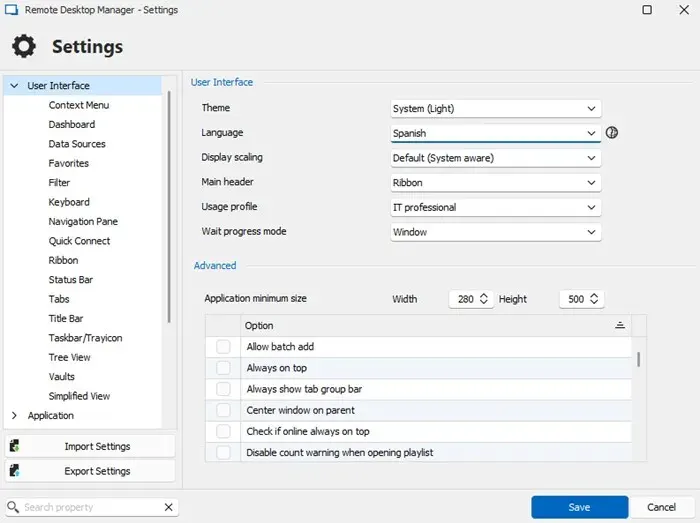
Task: Open Tree View settings page
Action: coord(70,357)
